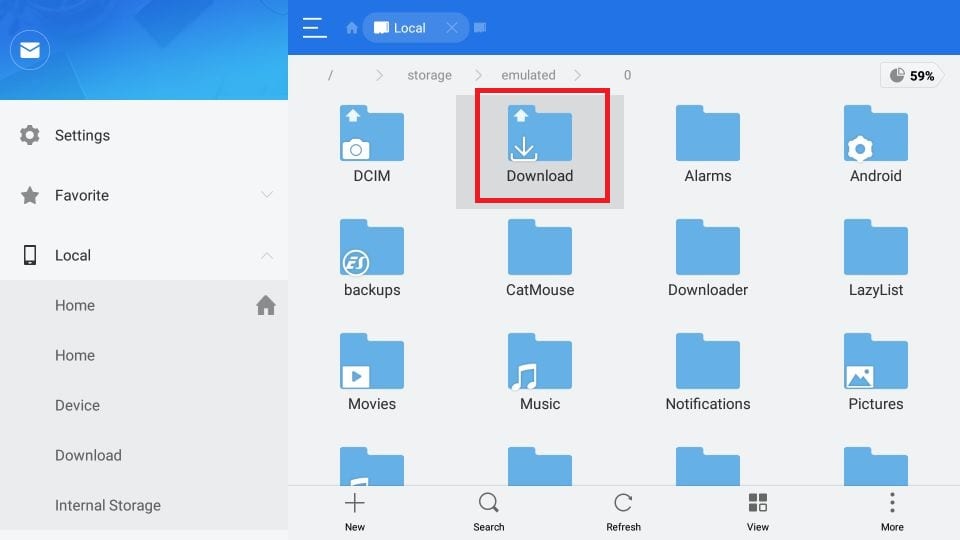Select Device in the sidebar
The image size is (960, 540).
[x=144, y=405]
